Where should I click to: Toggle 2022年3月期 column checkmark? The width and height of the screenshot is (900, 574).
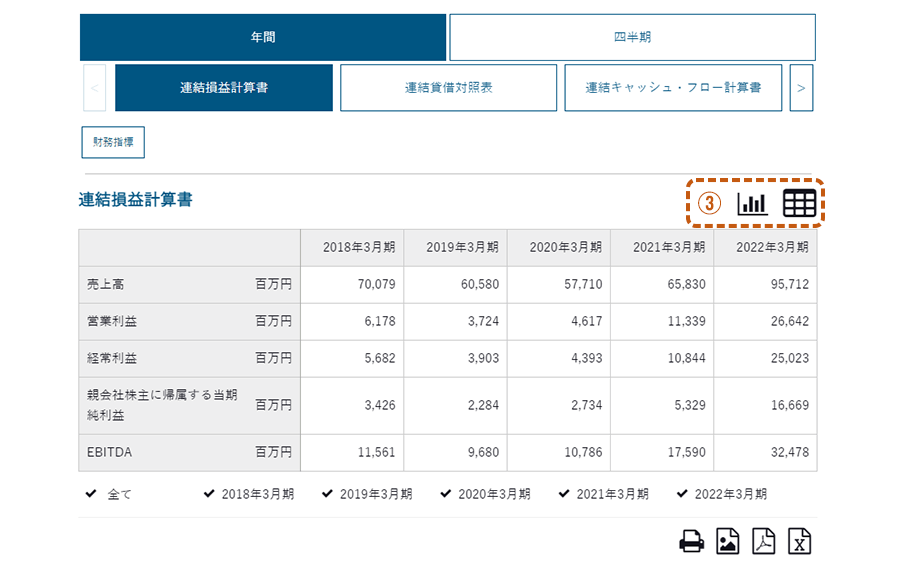pos(682,494)
